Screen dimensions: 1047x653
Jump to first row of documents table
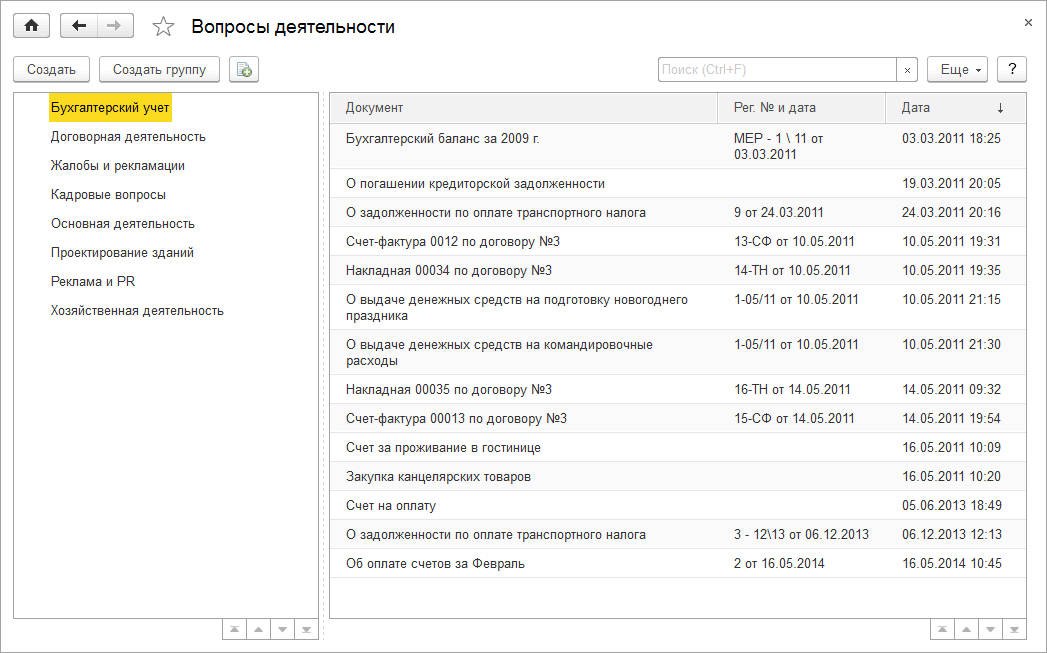point(942,630)
